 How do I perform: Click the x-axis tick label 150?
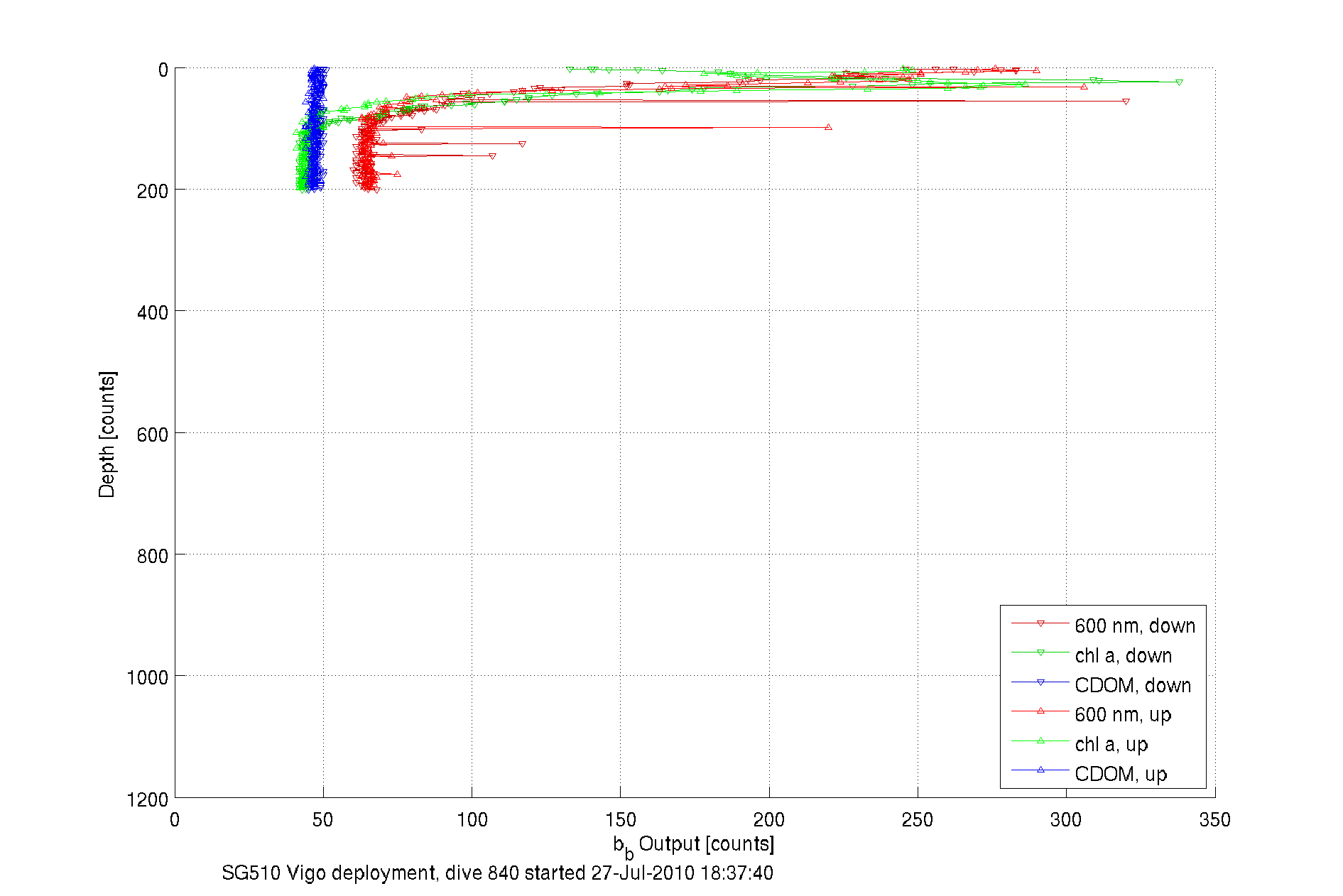click(621, 820)
